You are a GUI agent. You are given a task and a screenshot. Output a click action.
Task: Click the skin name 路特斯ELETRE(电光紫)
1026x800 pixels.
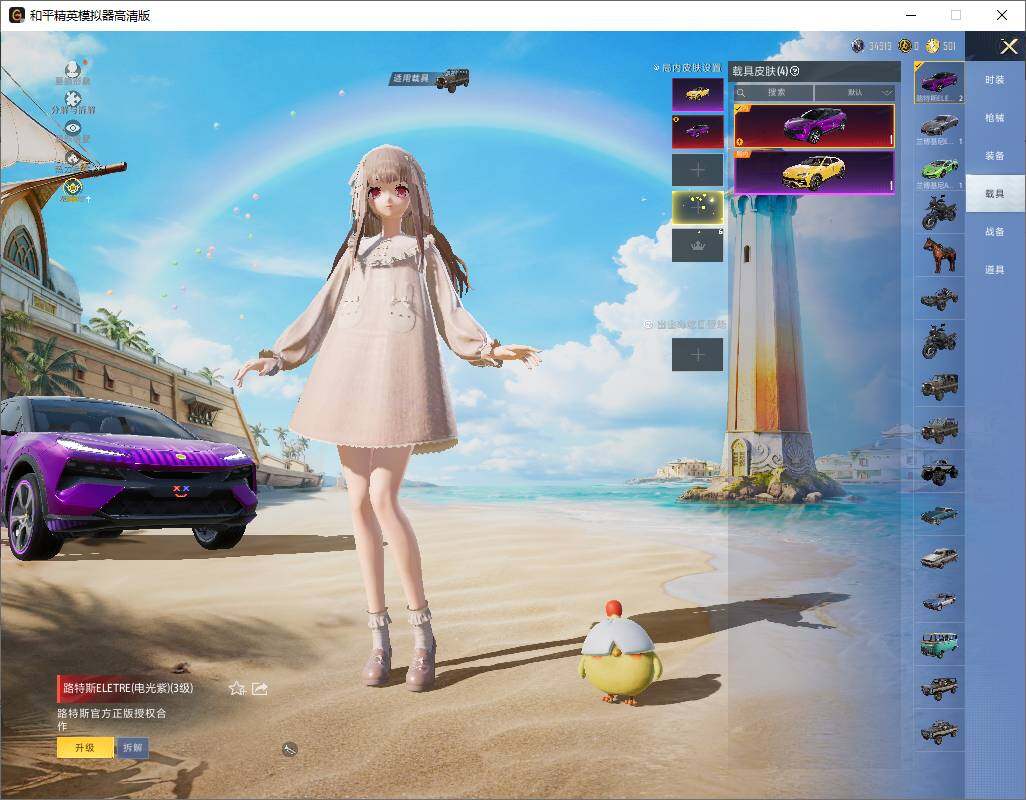point(128,688)
